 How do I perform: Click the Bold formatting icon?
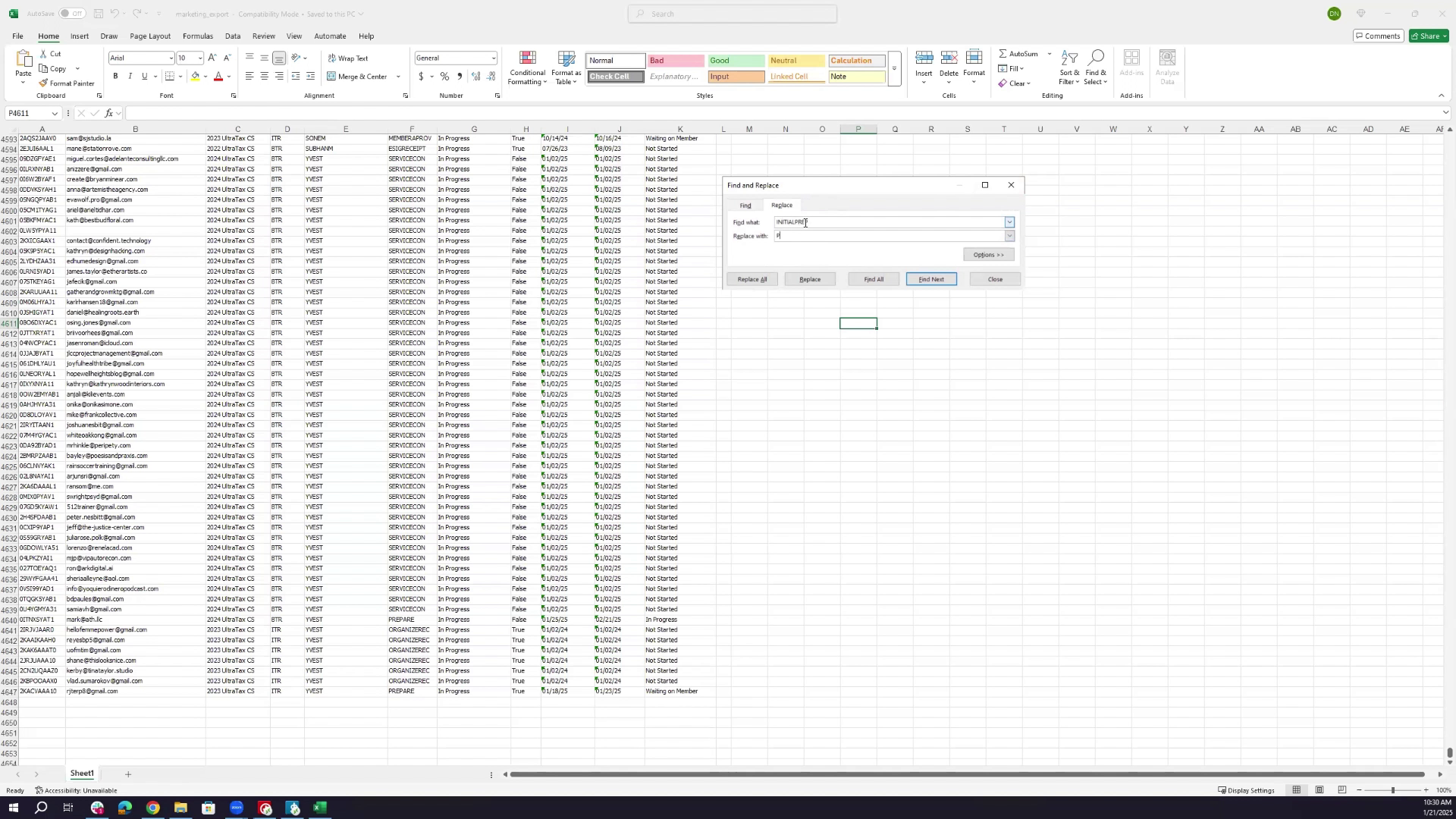tap(115, 77)
